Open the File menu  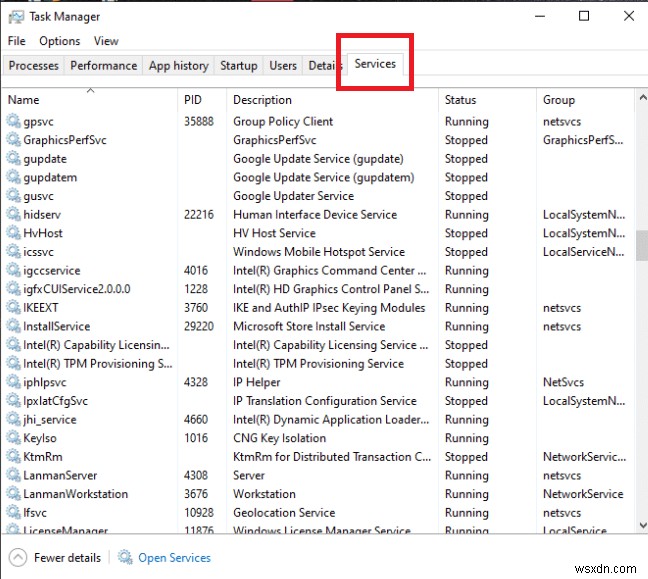point(17,41)
